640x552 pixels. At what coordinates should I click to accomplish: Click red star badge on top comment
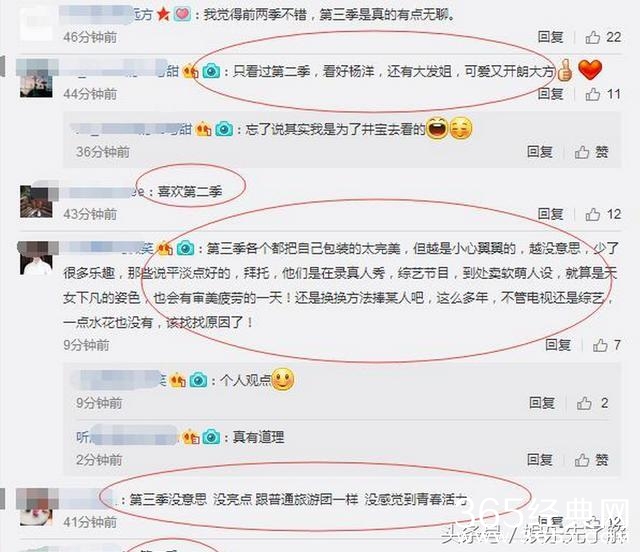tap(163, 15)
